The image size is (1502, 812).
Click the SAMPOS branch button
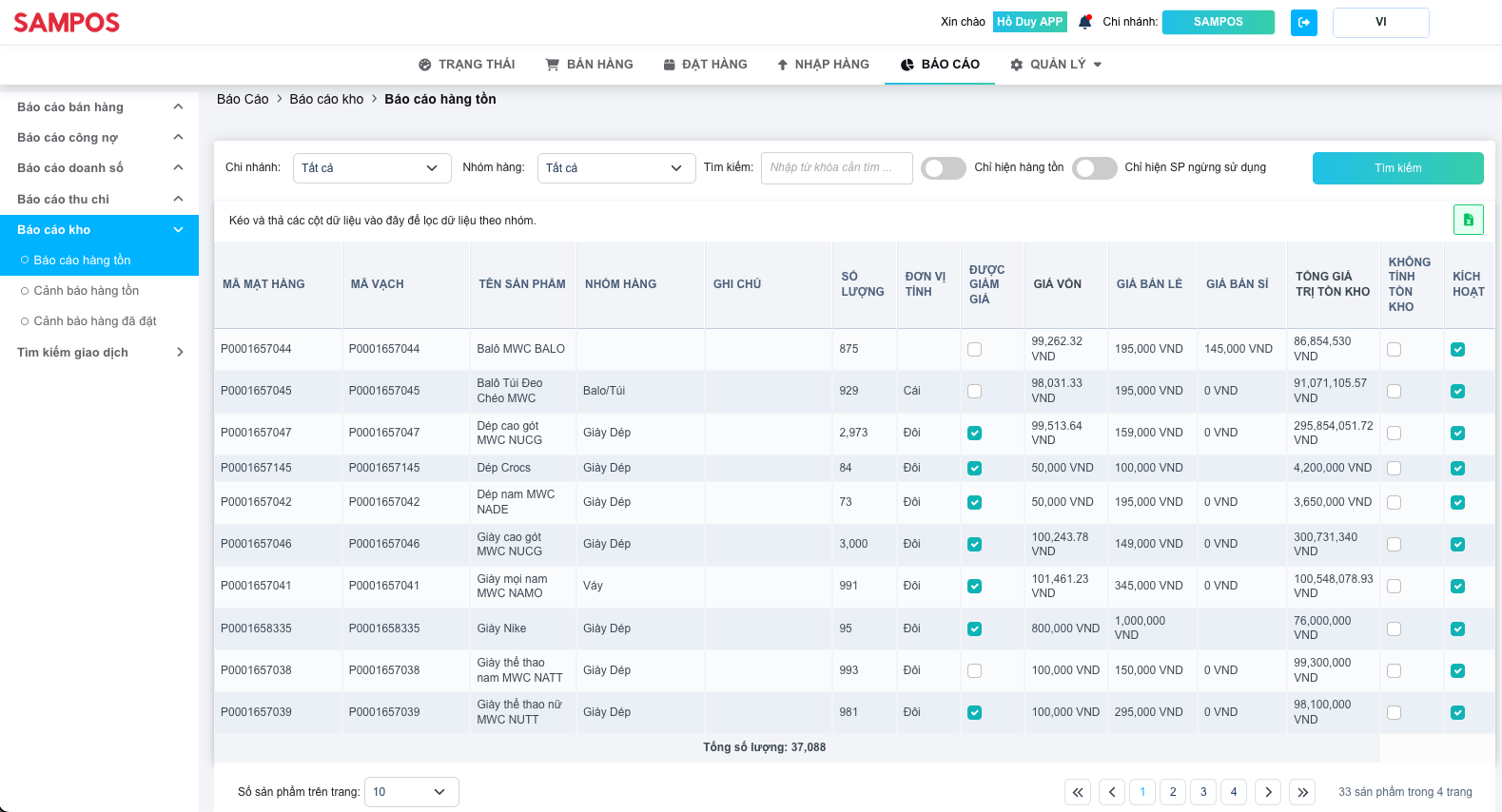1219,22
